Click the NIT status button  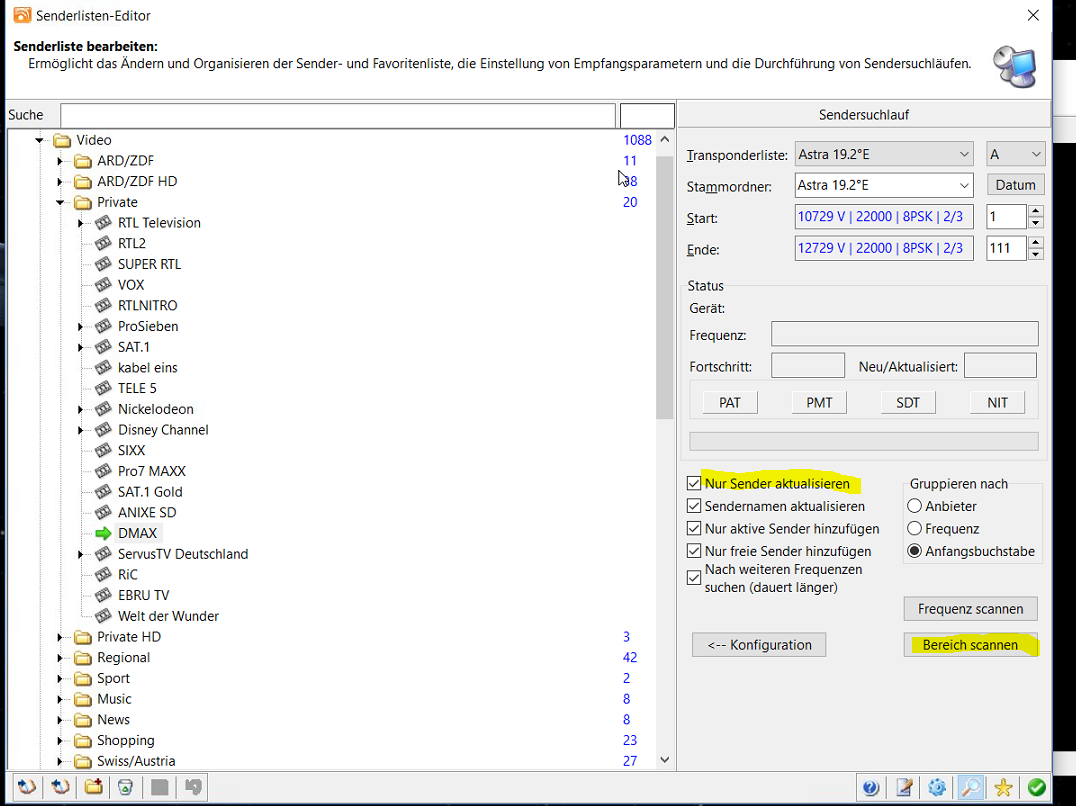pyautogui.click(x=997, y=403)
